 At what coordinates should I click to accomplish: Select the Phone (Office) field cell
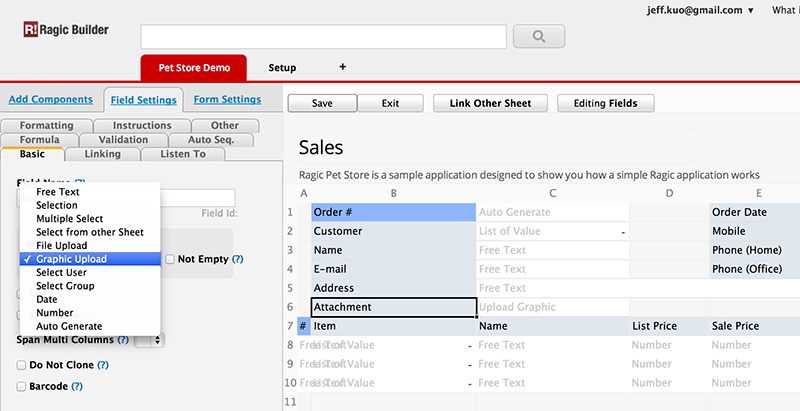pyautogui.click(x=755, y=269)
